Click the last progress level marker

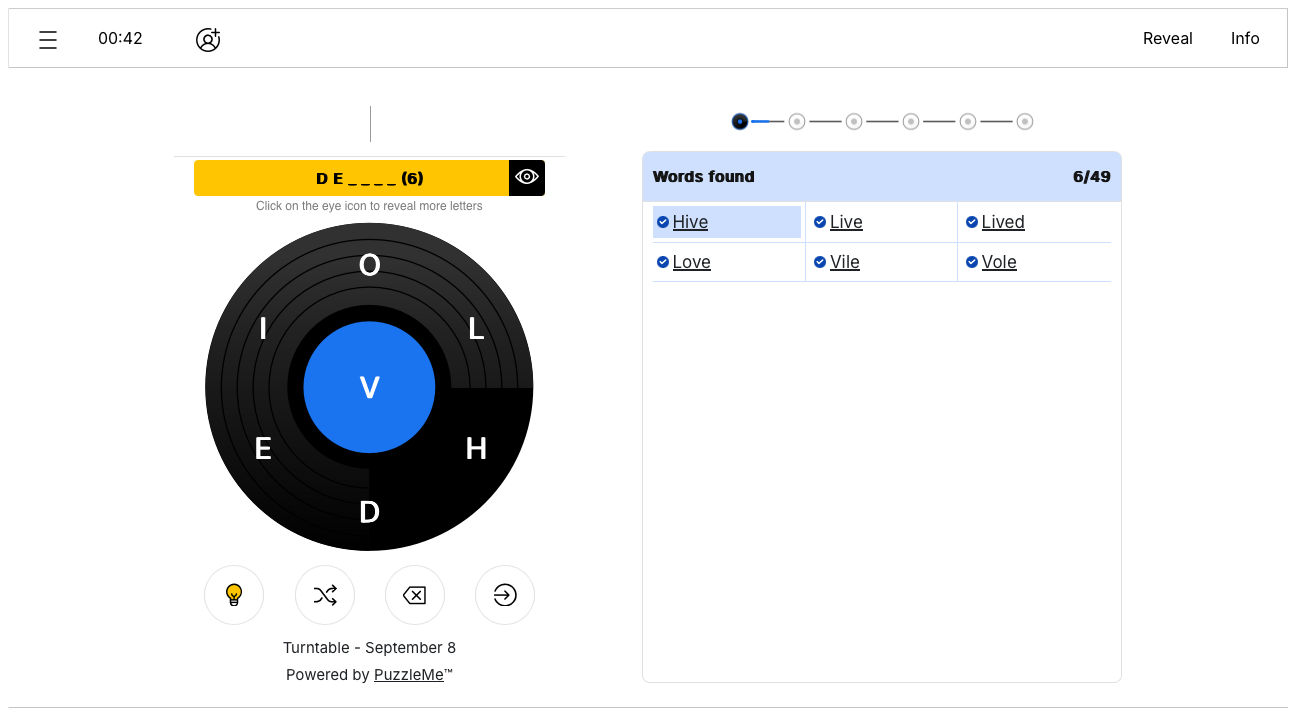(1025, 122)
